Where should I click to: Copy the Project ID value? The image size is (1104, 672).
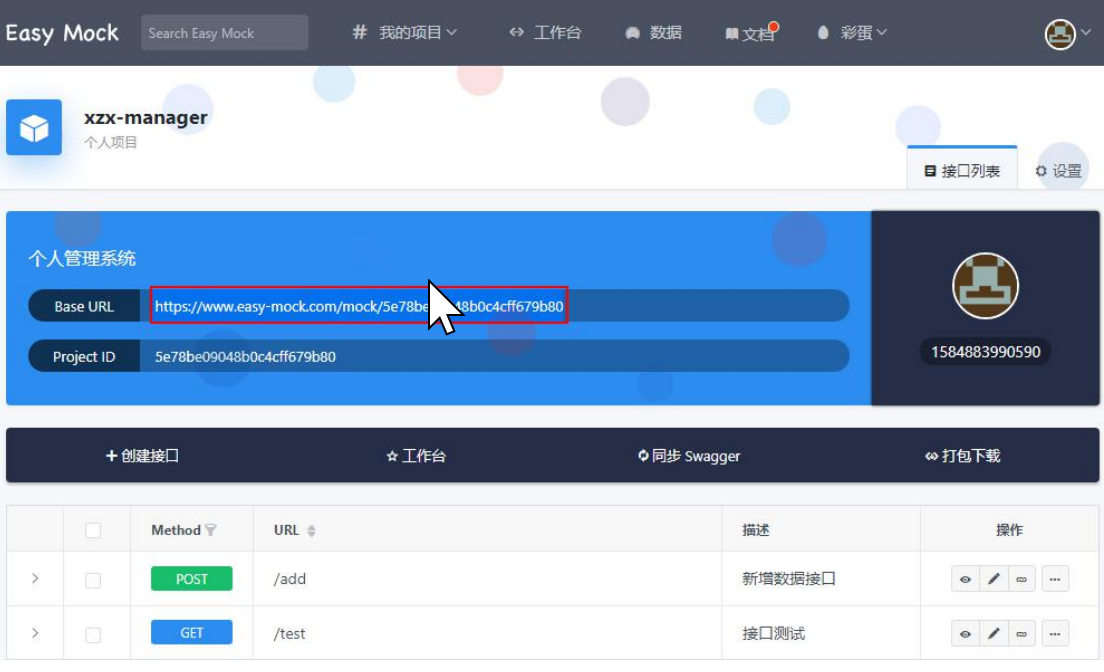tap(245, 356)
